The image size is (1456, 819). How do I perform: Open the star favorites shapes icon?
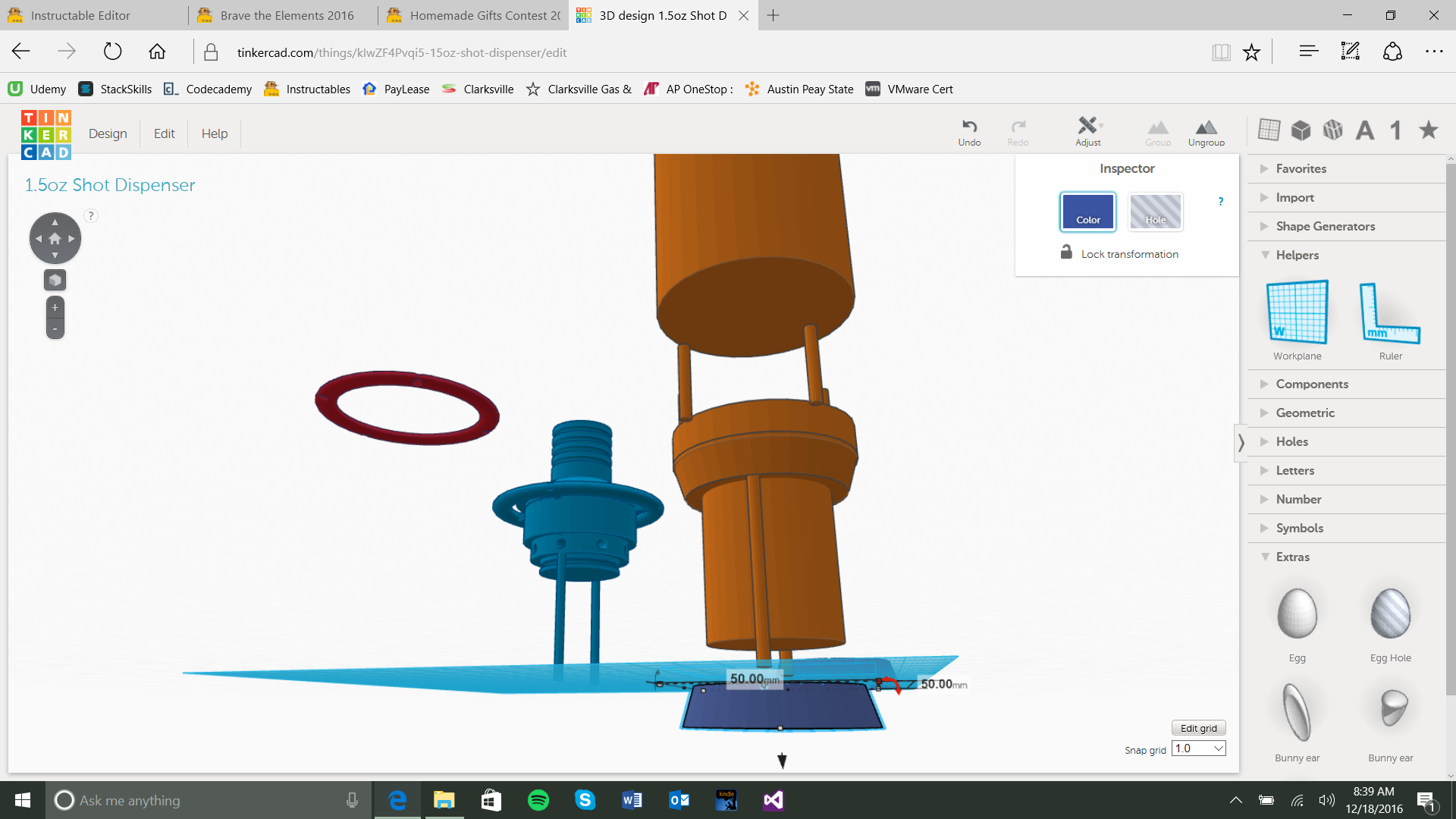click(1429, 130)
